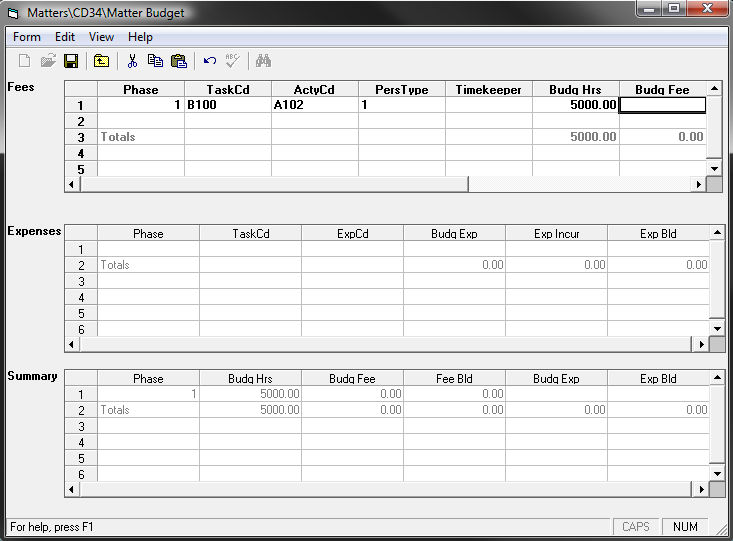The image size is (733, 541).
Task: Click the New document toolbar icon
Action: 25,61
